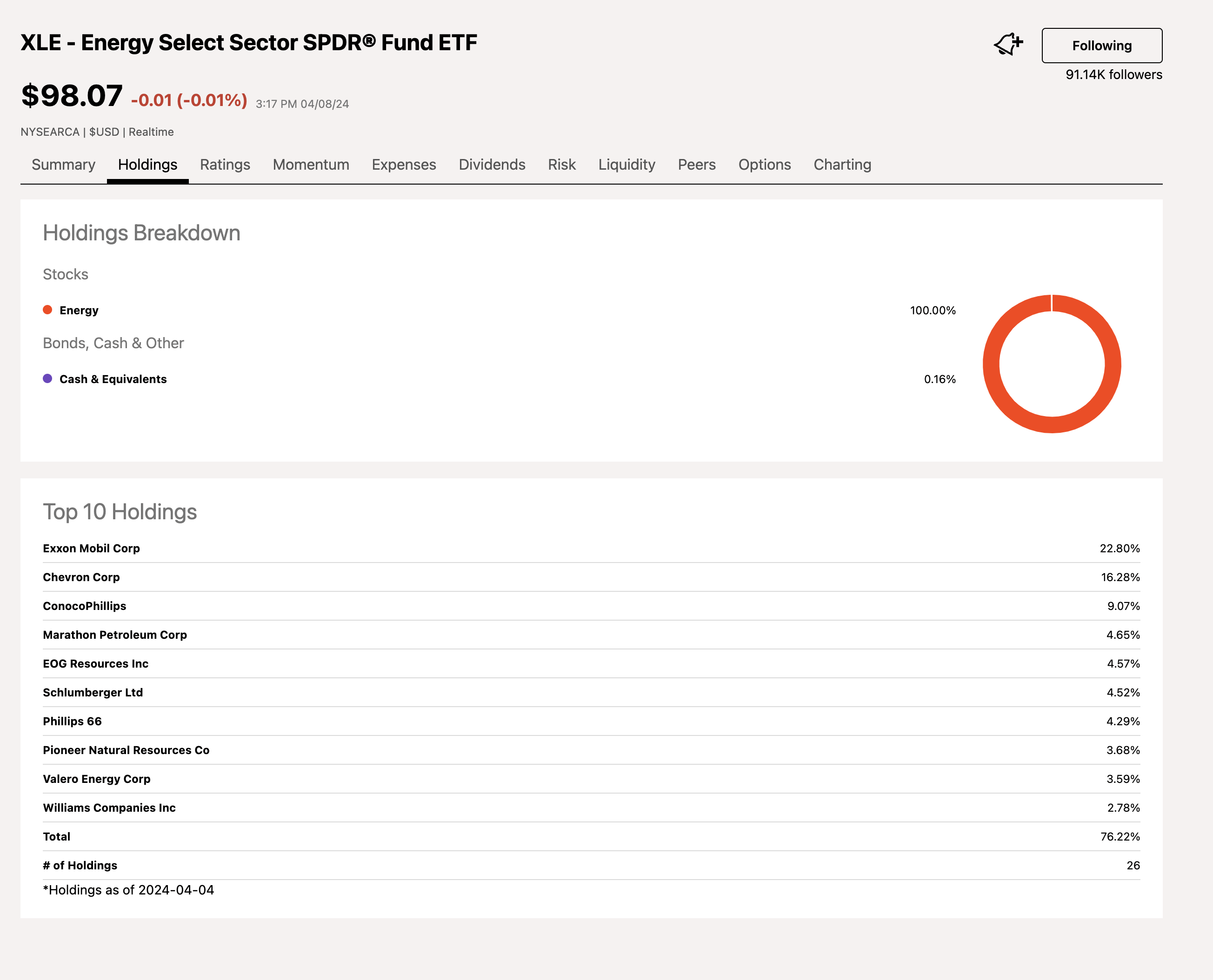Open the Summary tab
Screen dimensions: 1213x980
(63, 165)
